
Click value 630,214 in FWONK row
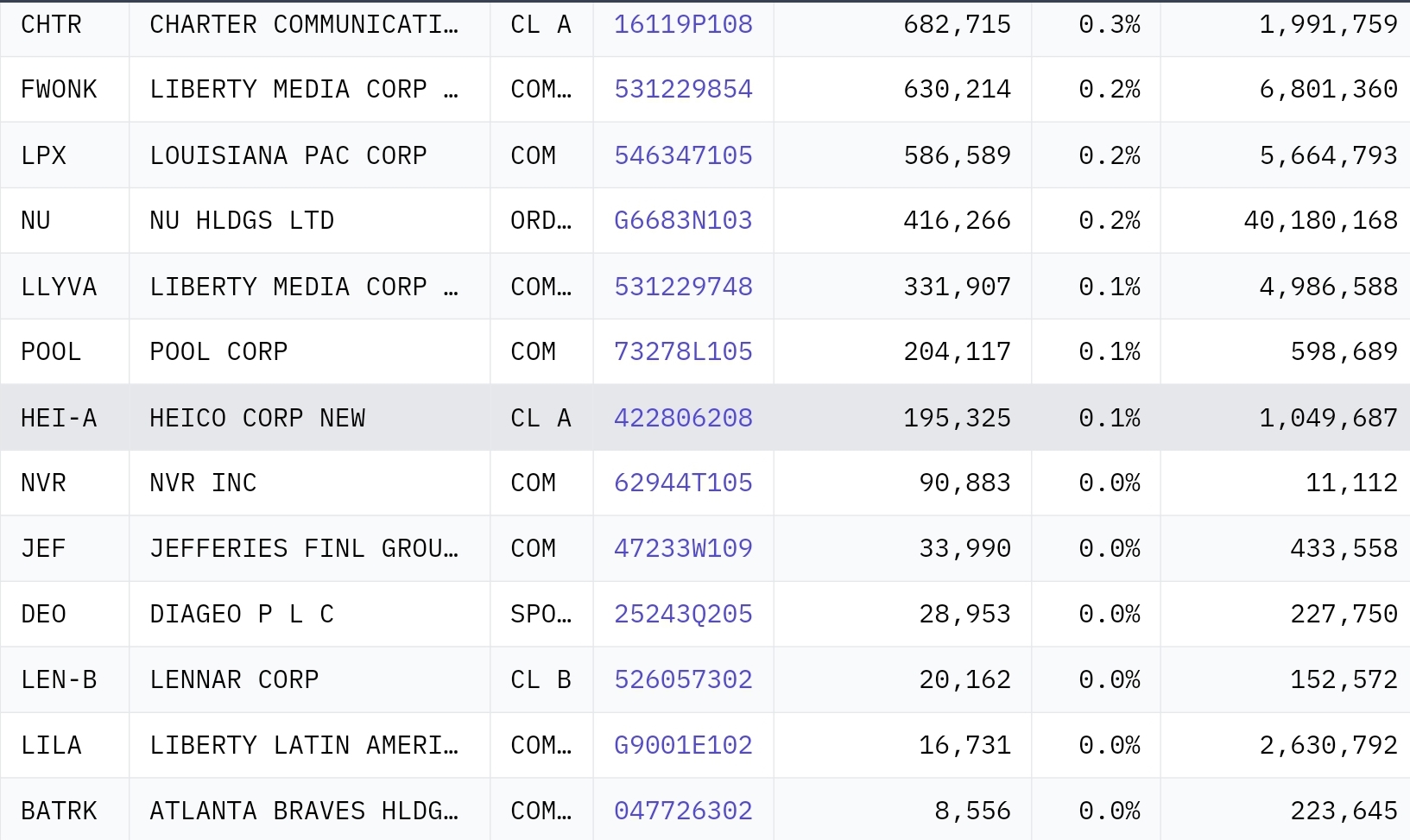pos(957,89)
